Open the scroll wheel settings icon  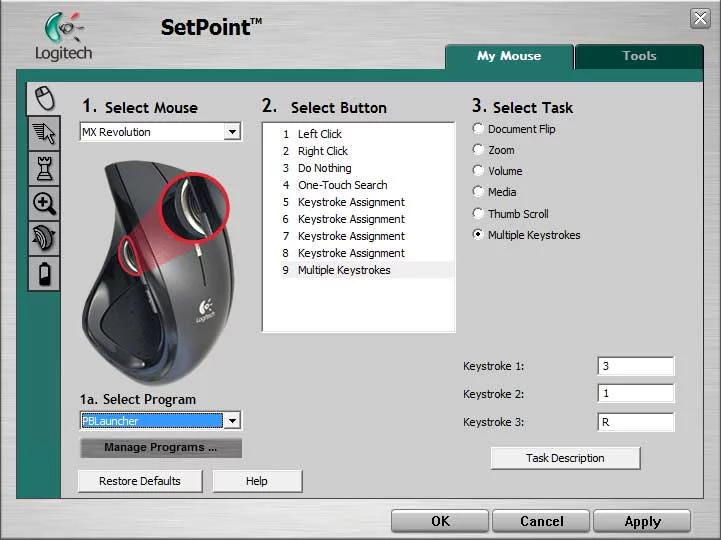(x=44, y=238)
